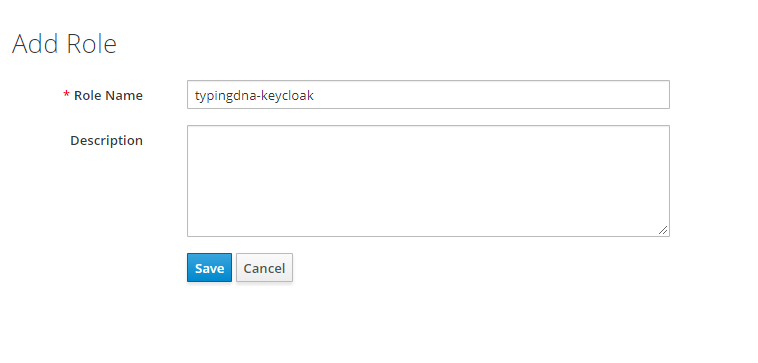Focus the Role Name input field
Image resolution: width=758 pixels, height=363 pixels.
click(428, 95)
